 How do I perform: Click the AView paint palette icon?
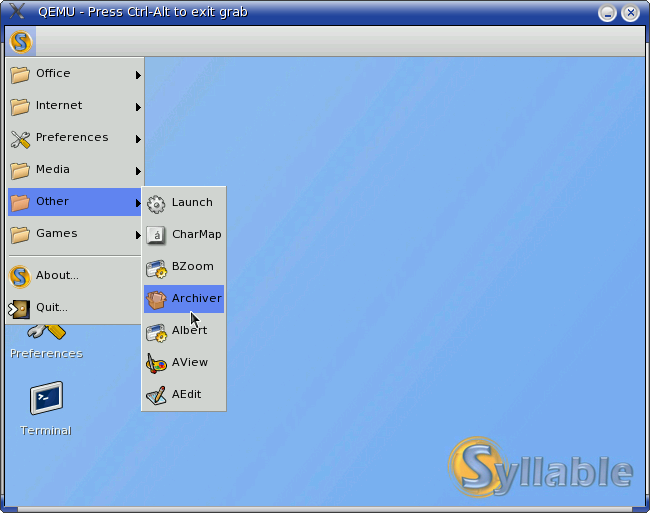tap(156, 364)
